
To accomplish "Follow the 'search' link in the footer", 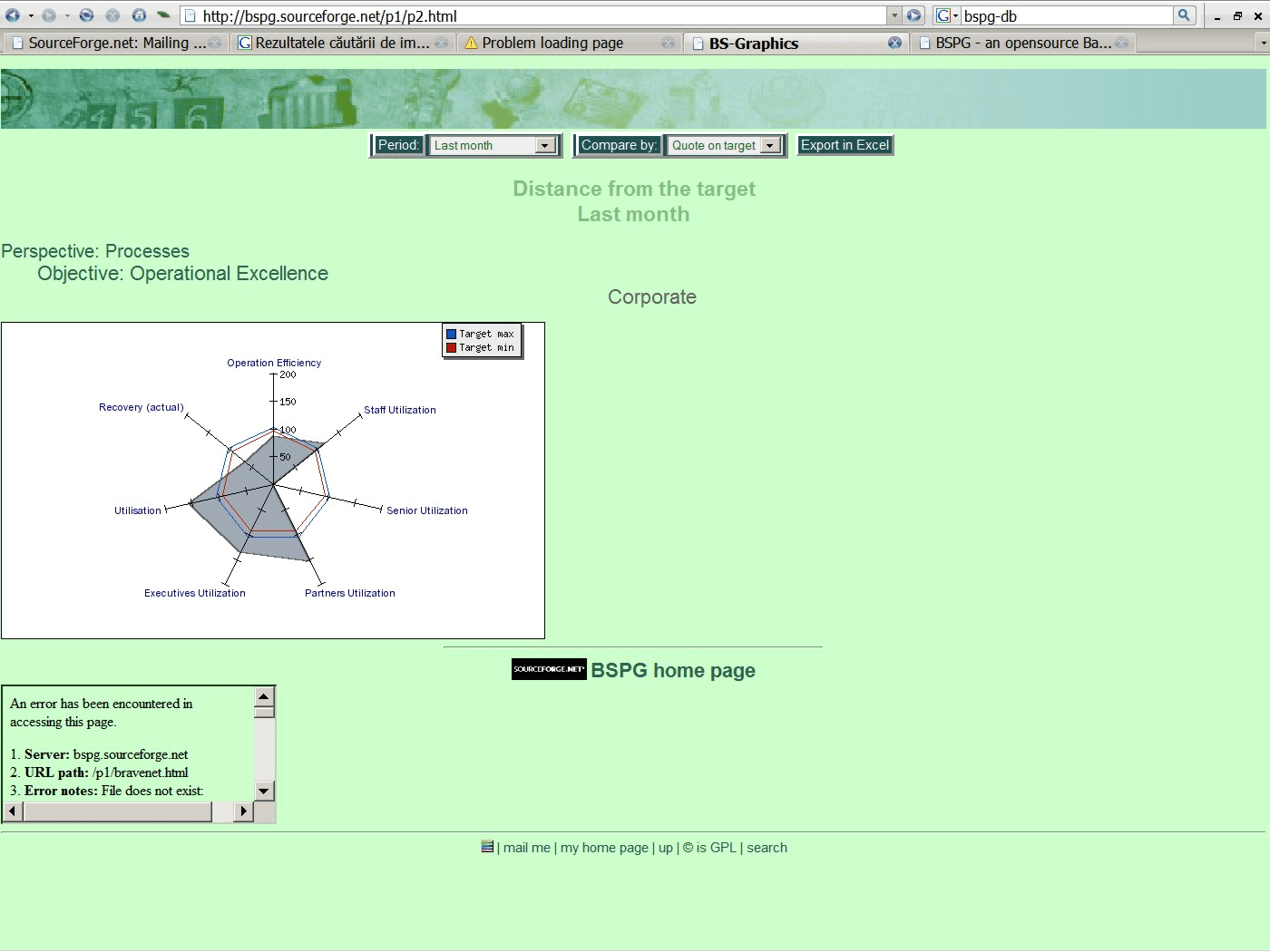I will click(x=767, y=848).
